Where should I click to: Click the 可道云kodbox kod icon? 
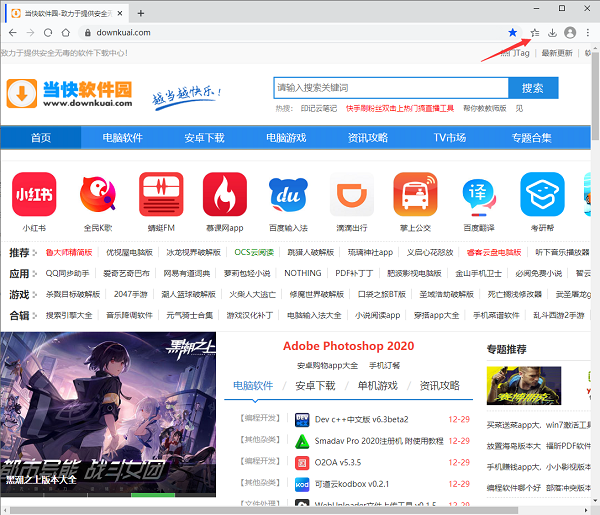click(302, 484)
